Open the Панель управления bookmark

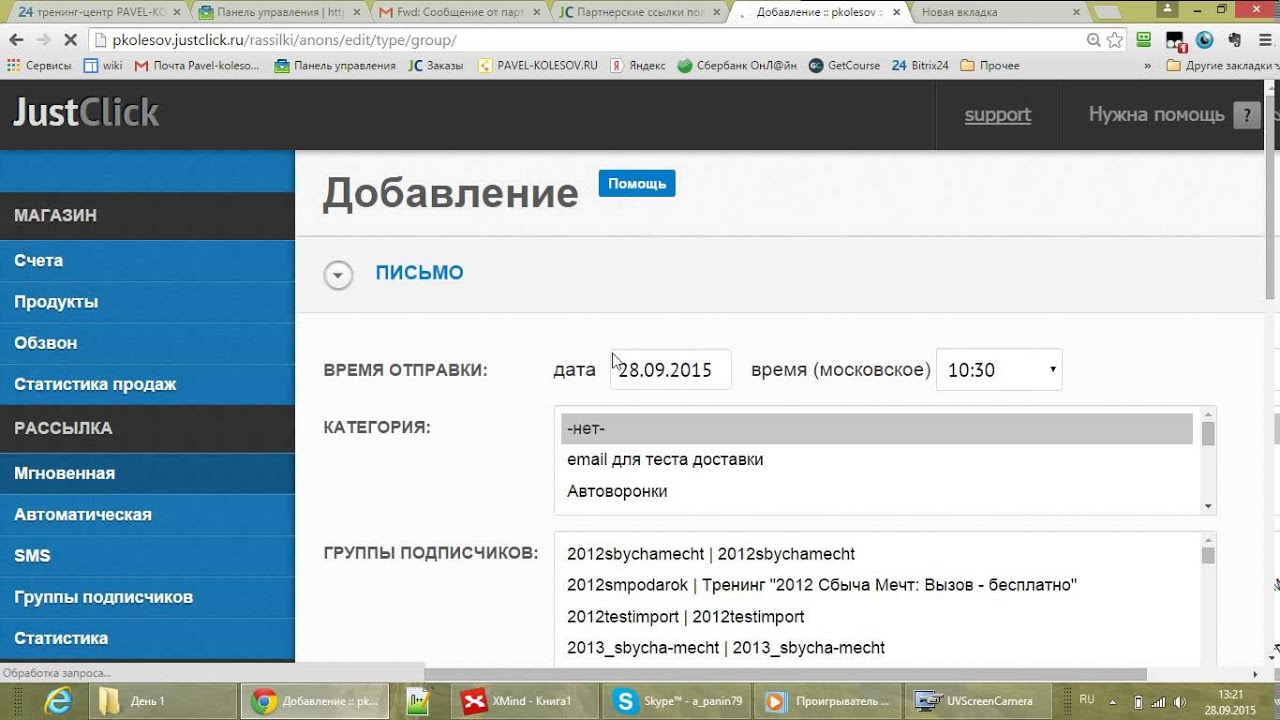point(335,65)
